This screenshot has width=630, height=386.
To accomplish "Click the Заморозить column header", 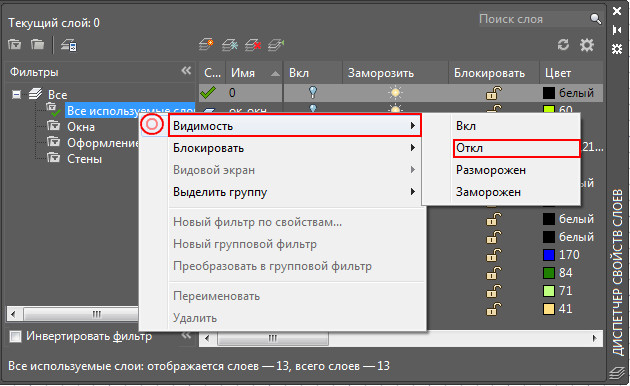I will [395, 73].
